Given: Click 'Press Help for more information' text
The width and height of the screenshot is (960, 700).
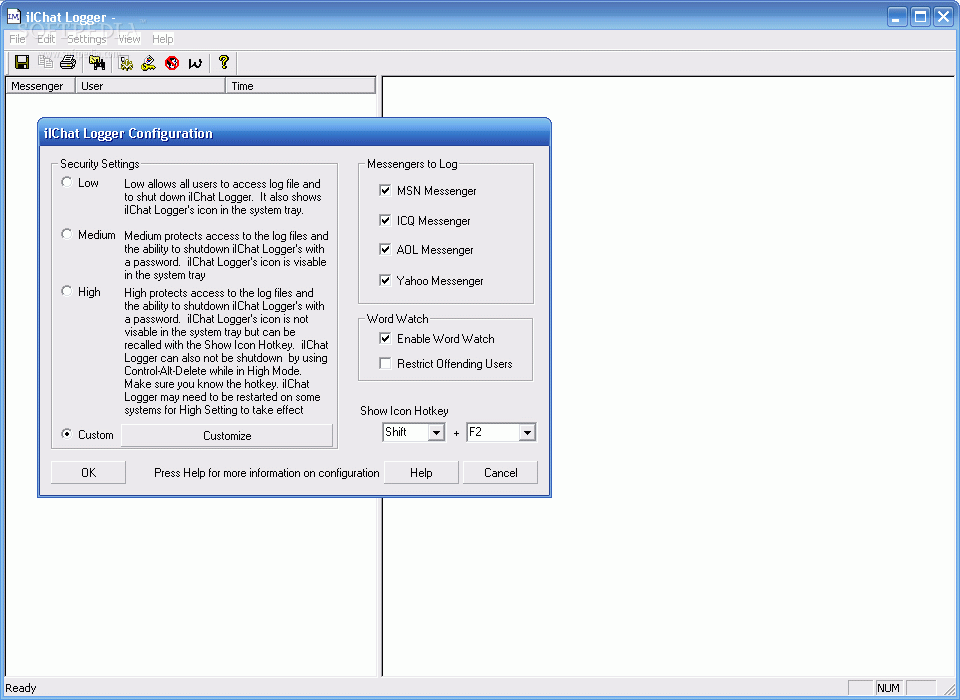Looking at the screenshot, I should (266, 473).
